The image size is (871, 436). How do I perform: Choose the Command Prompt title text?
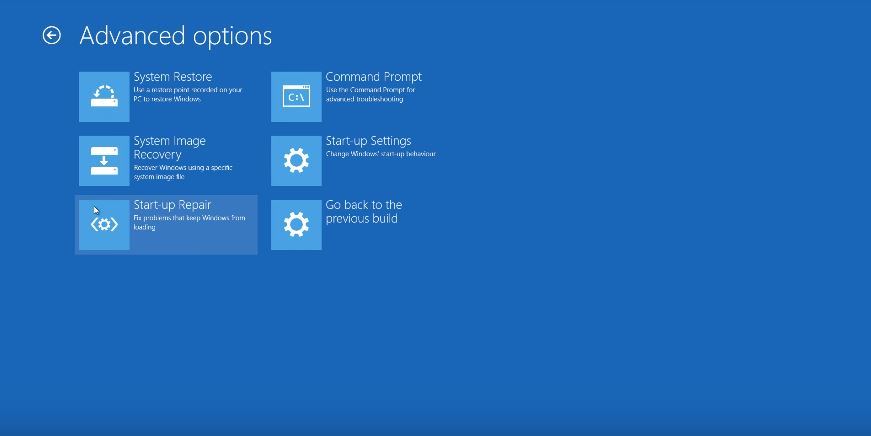(374, 77)
